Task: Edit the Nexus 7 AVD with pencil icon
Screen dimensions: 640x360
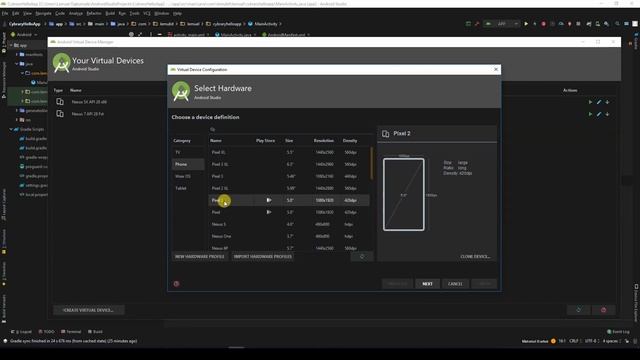Action: [x=599, y=114]
